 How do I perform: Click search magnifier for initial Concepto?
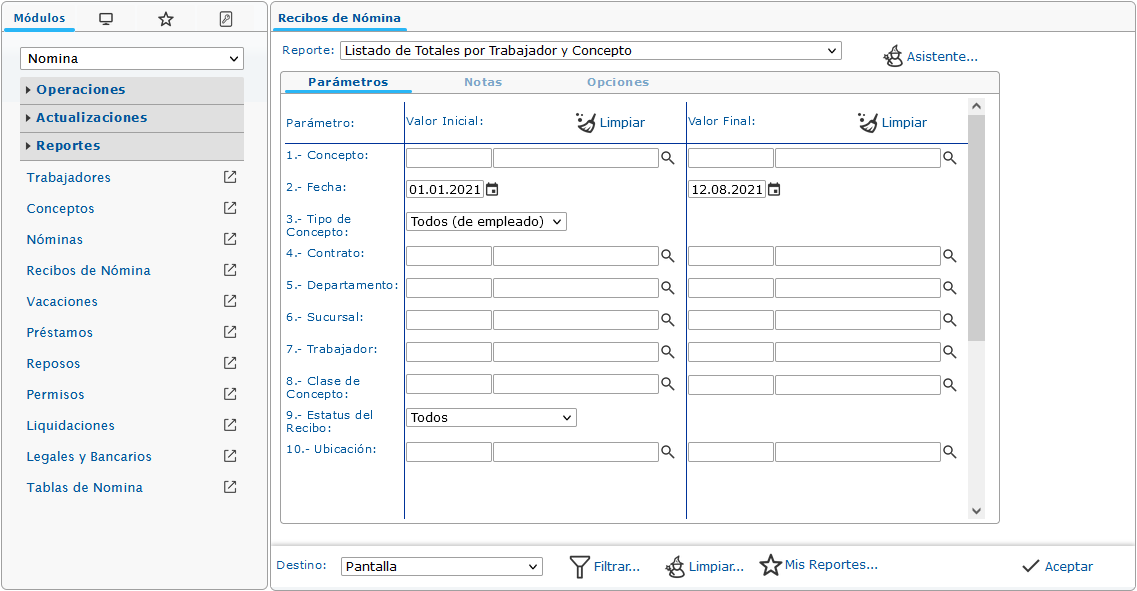668,158
